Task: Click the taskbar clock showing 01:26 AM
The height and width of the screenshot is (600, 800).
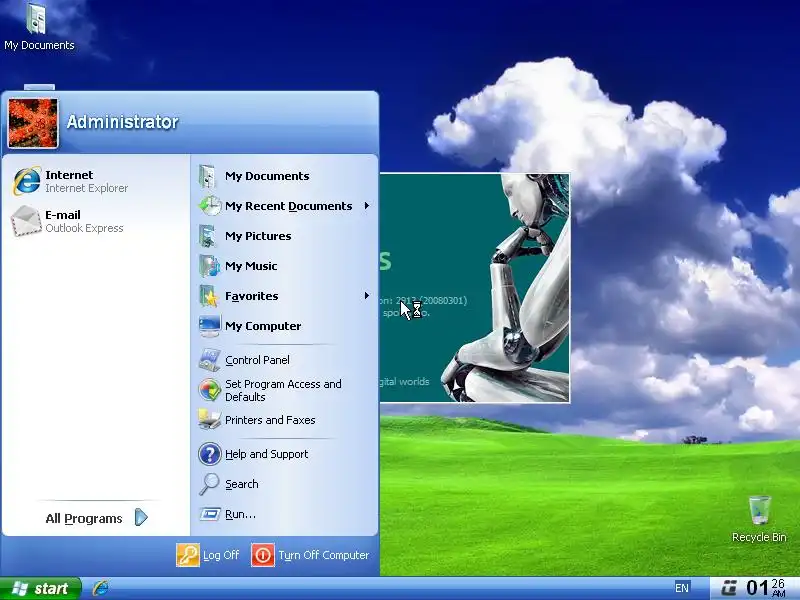Action: click(765, 588)
